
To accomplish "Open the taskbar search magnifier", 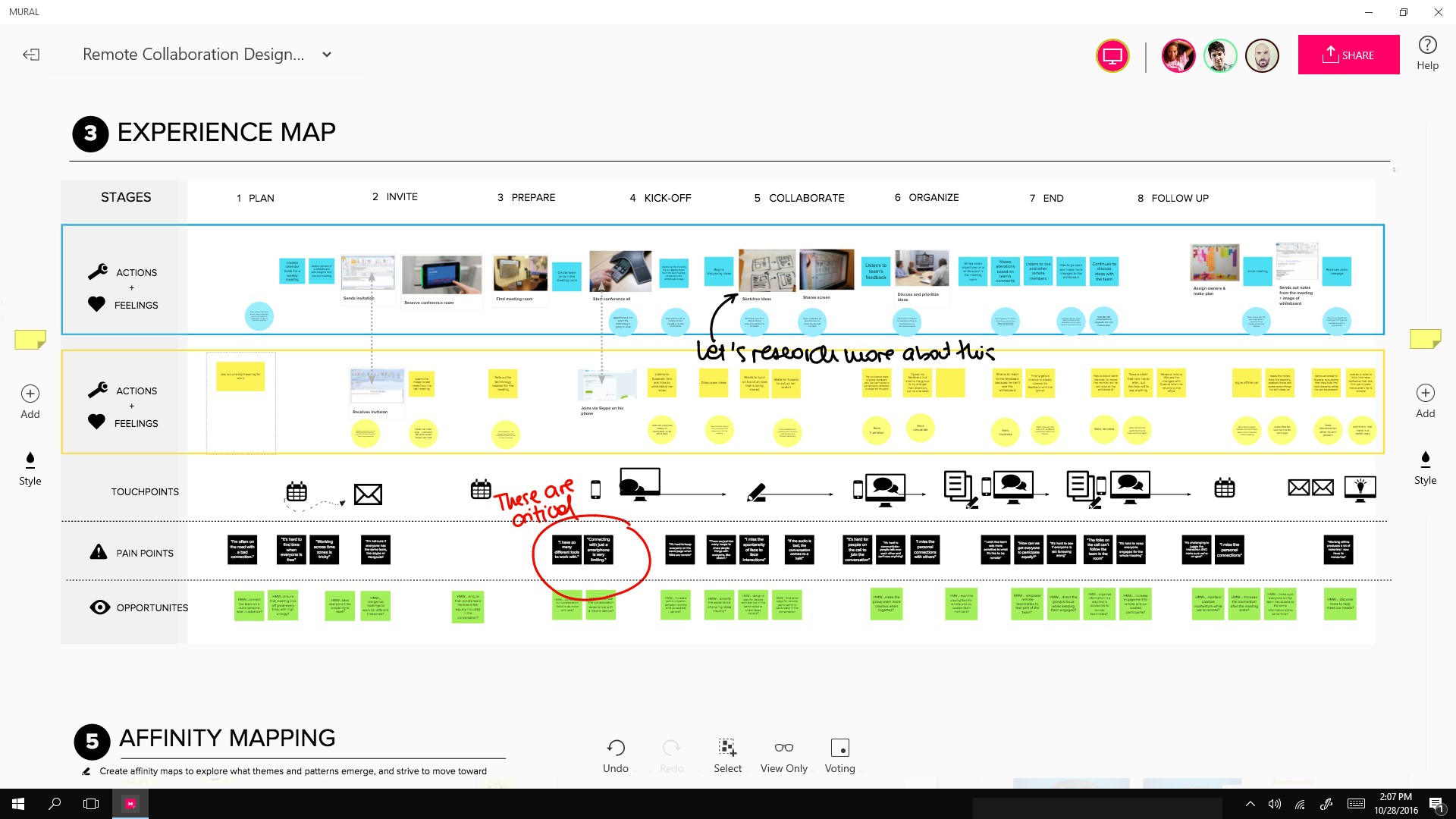I will tap(55, 804).
